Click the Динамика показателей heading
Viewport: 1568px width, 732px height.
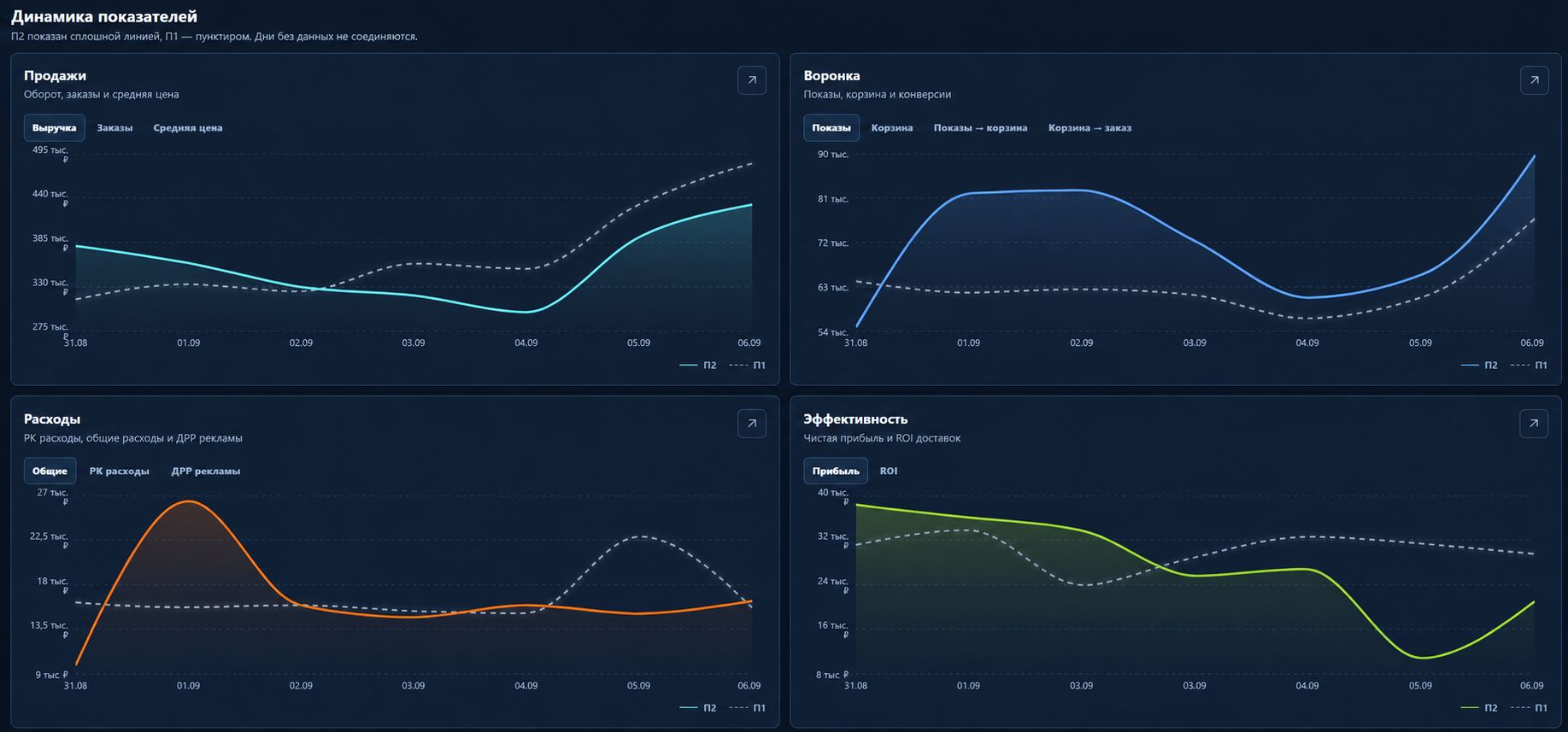104,16
